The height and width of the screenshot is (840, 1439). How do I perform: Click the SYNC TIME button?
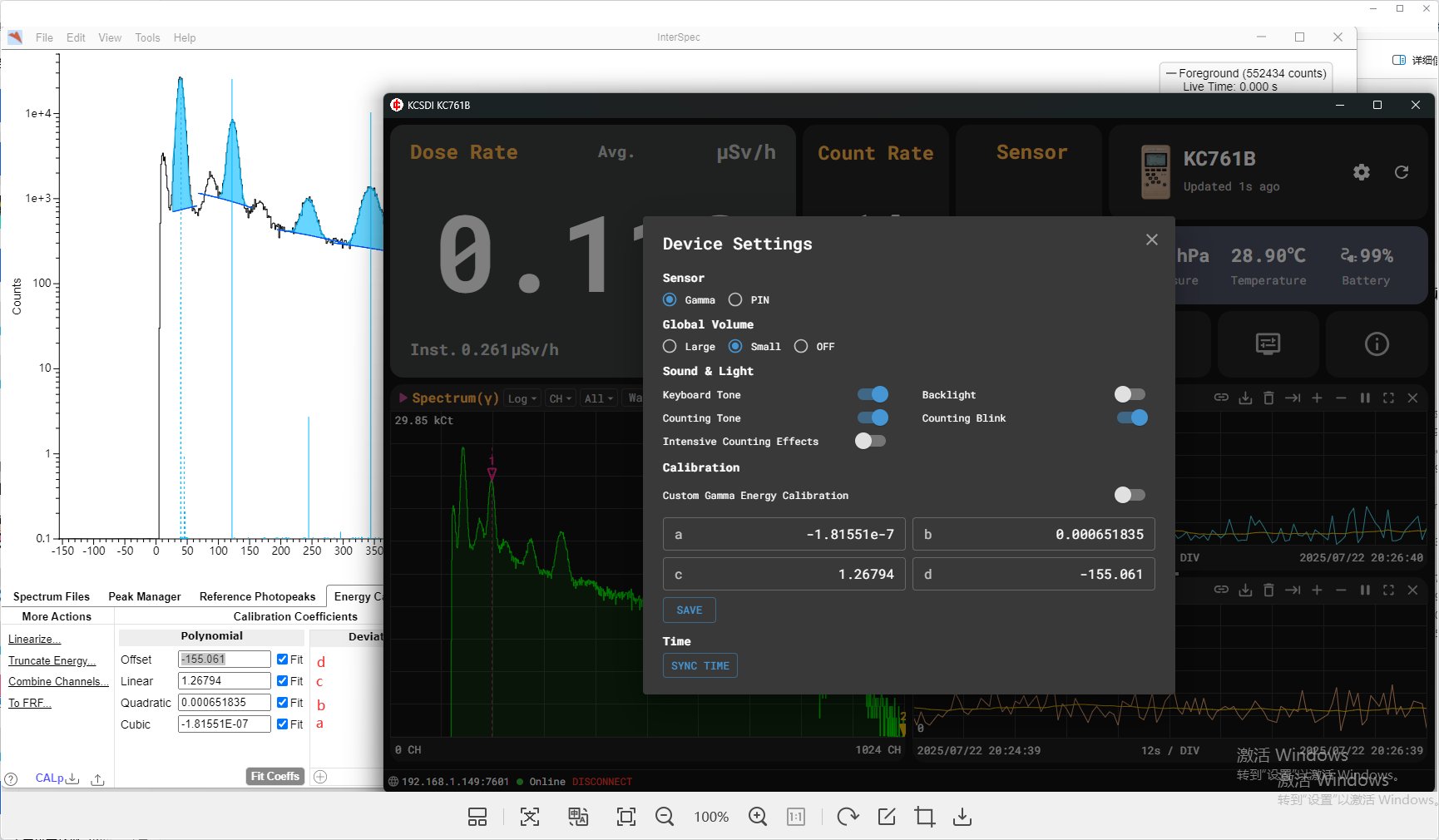[x=700, y=665]
